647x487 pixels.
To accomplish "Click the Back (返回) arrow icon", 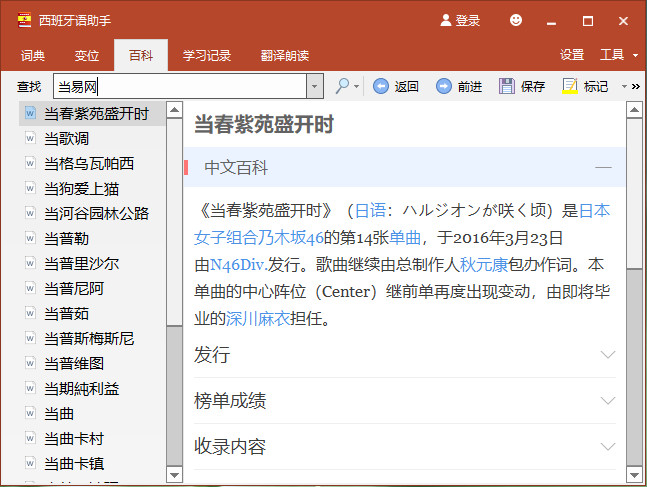I will (381, 86).
